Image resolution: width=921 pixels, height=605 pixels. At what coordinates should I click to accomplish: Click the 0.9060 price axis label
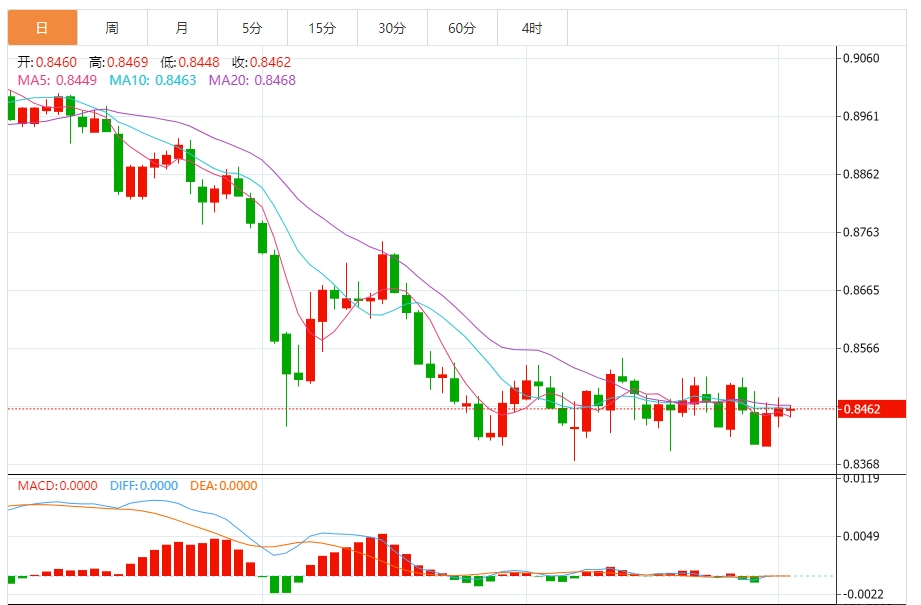pyautogui.click(x=861, y=58)
